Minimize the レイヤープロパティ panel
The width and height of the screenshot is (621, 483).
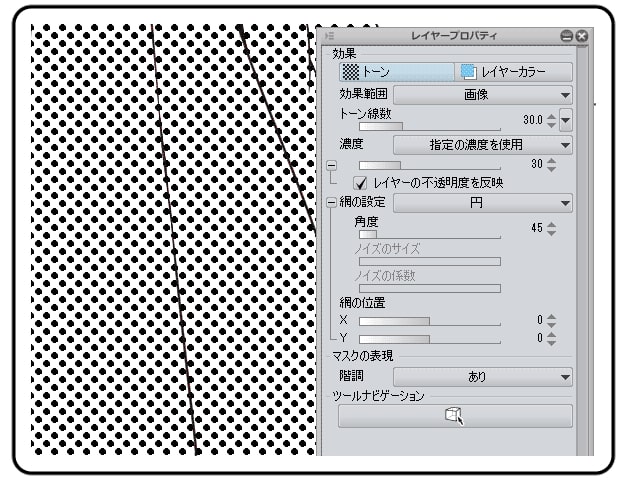coord(567,36)
